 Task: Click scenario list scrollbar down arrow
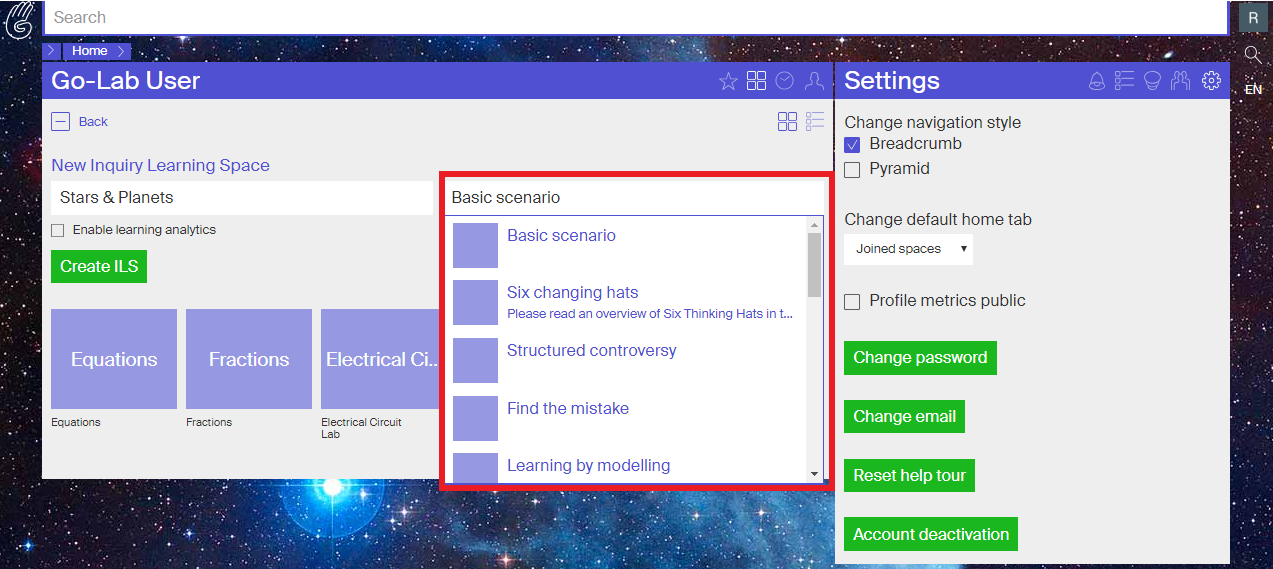tap(814, 474)
